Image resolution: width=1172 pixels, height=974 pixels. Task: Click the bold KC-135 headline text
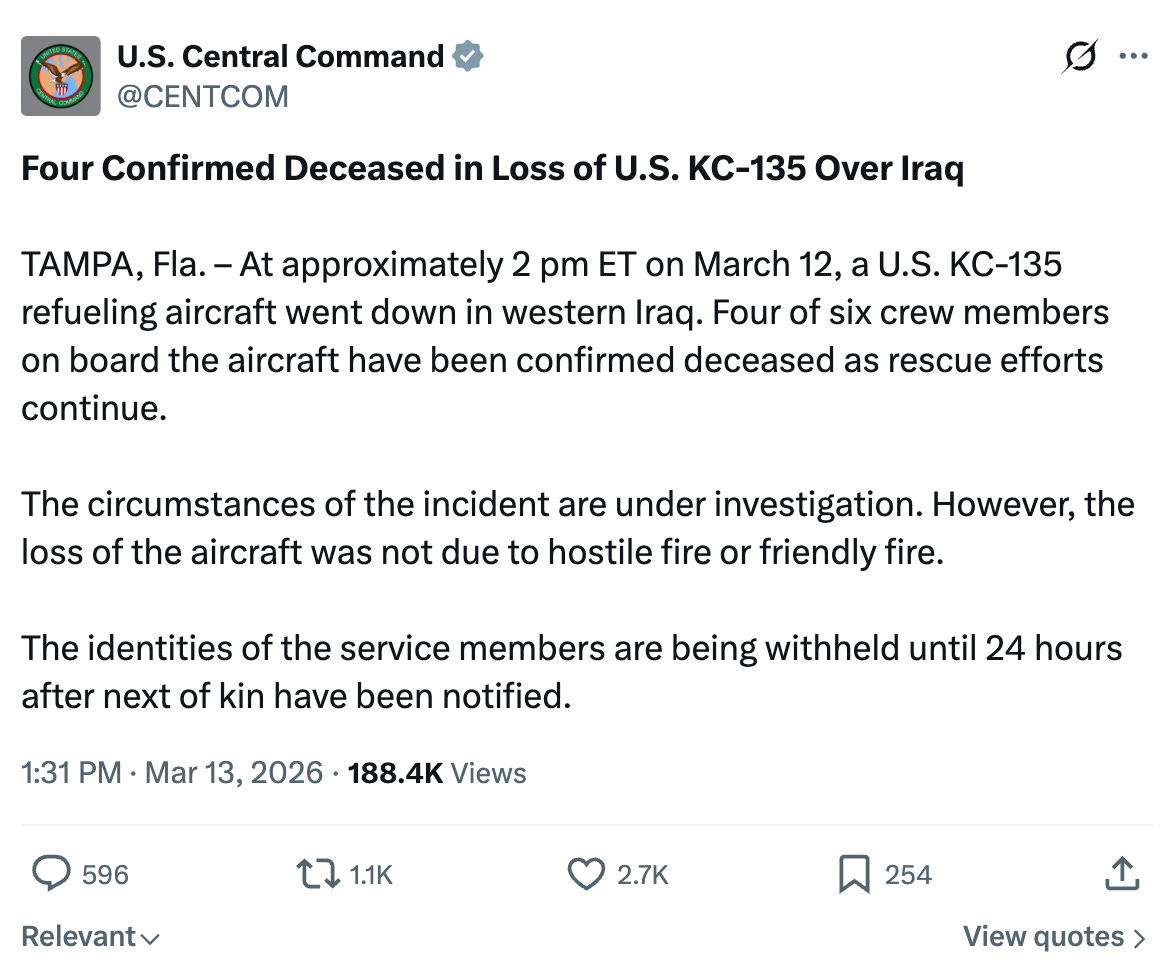(x=493, y=169)
